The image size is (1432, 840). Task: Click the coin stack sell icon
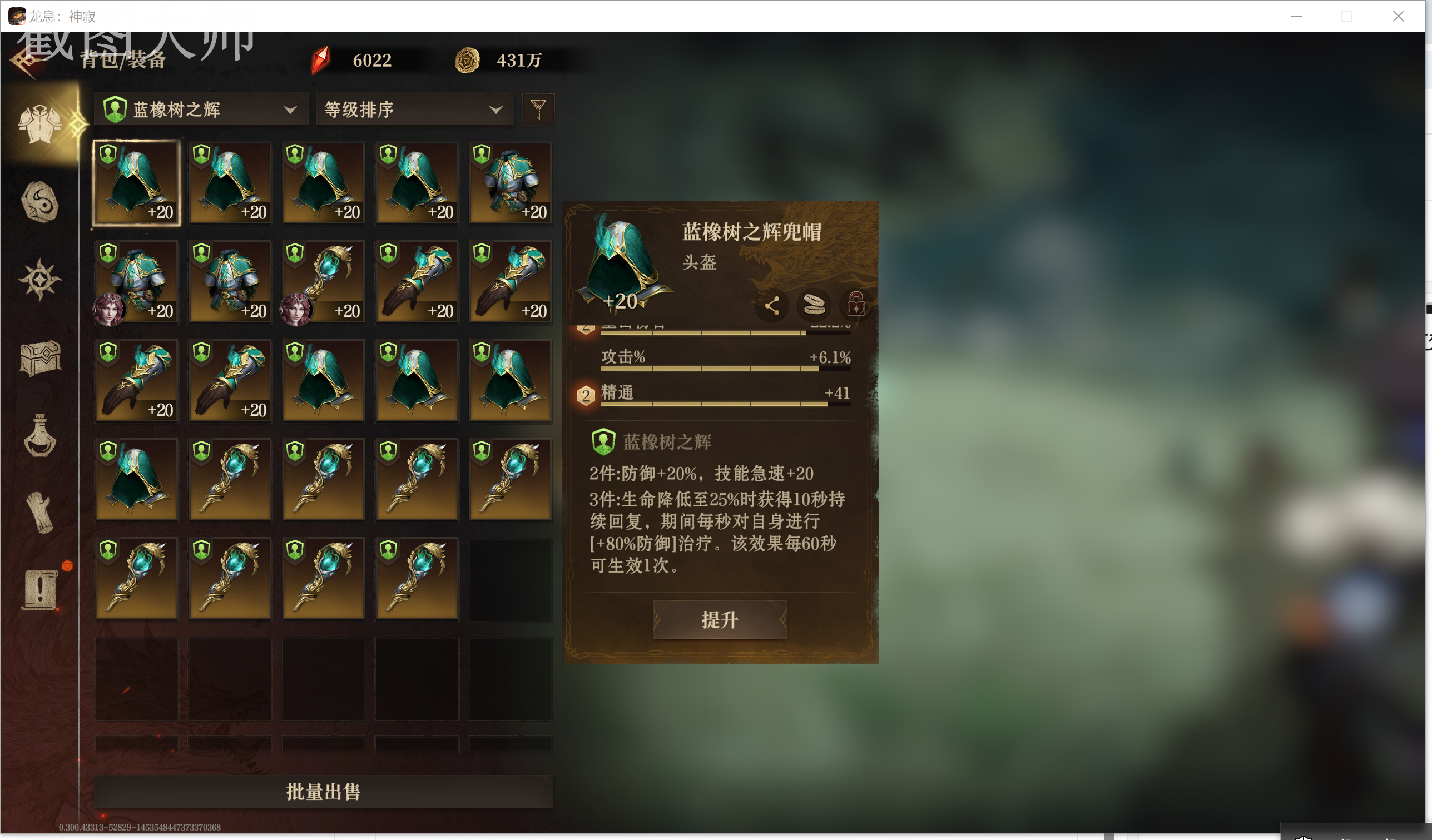pyautogui.click(x=814, y=306)
